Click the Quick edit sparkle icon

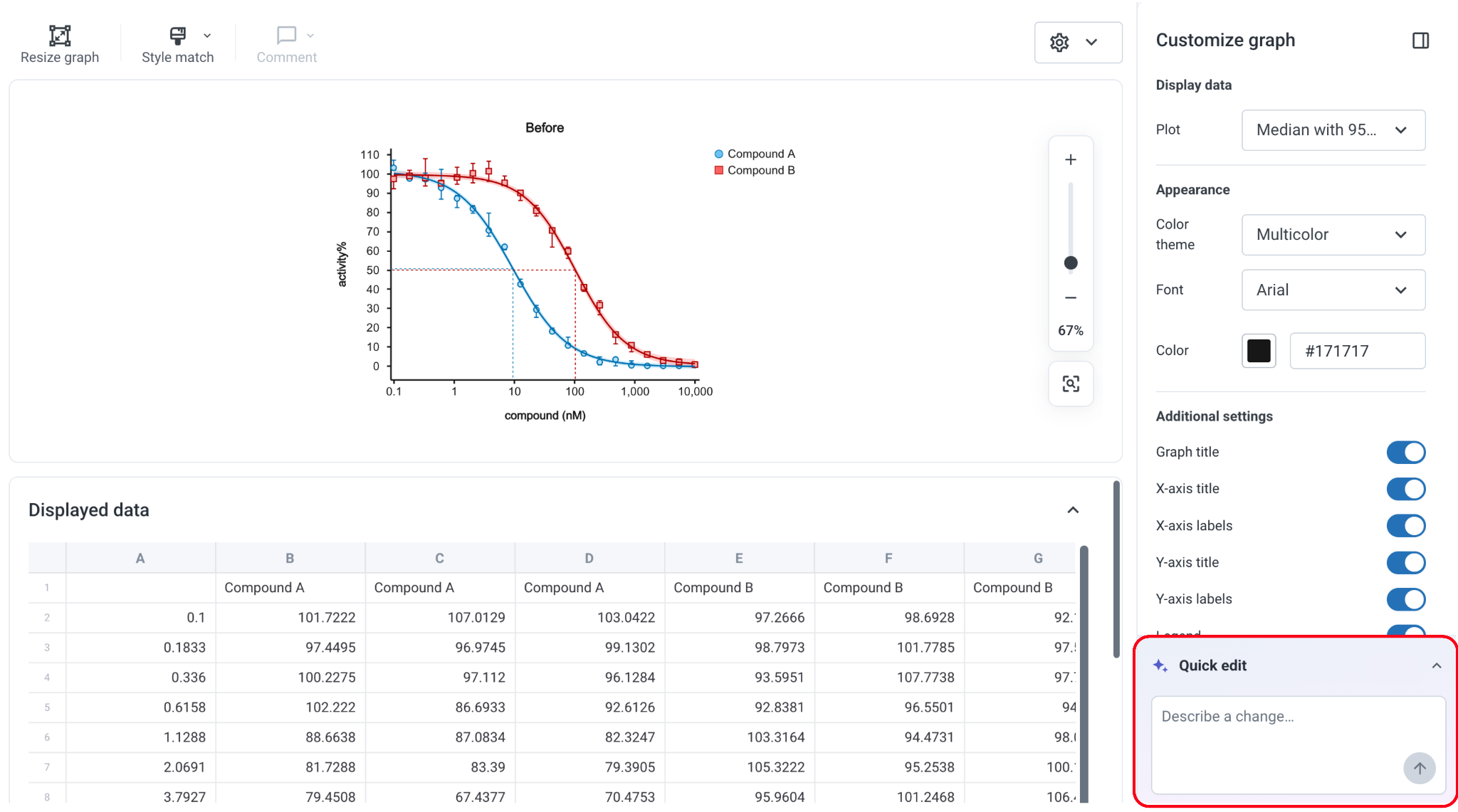click(1160, 665)
